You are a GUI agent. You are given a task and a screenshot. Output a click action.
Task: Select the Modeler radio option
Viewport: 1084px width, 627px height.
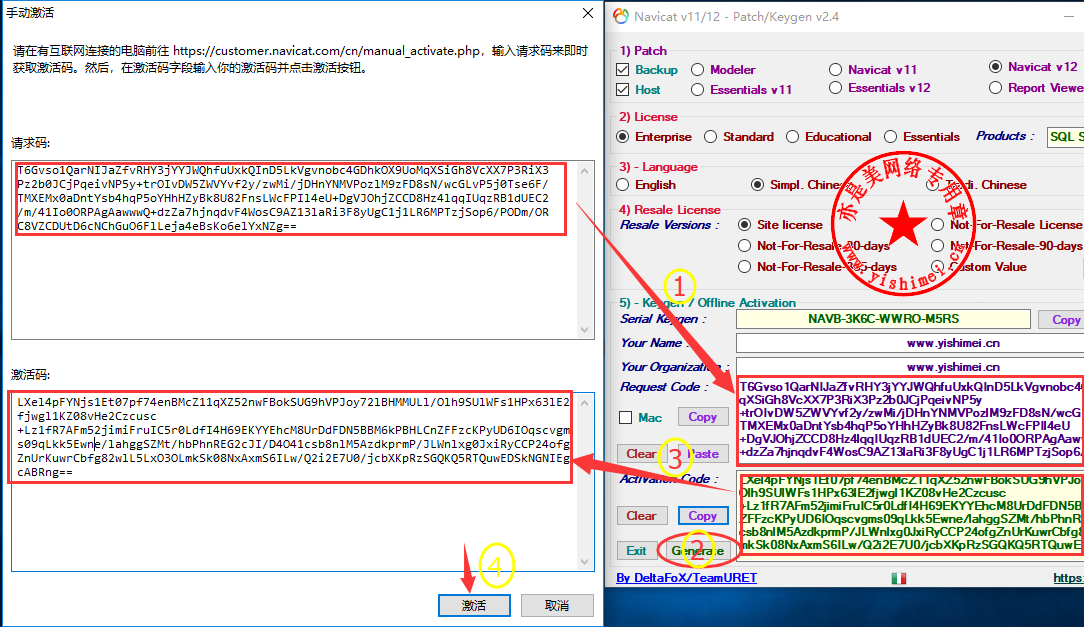click(x=698, y=70)
